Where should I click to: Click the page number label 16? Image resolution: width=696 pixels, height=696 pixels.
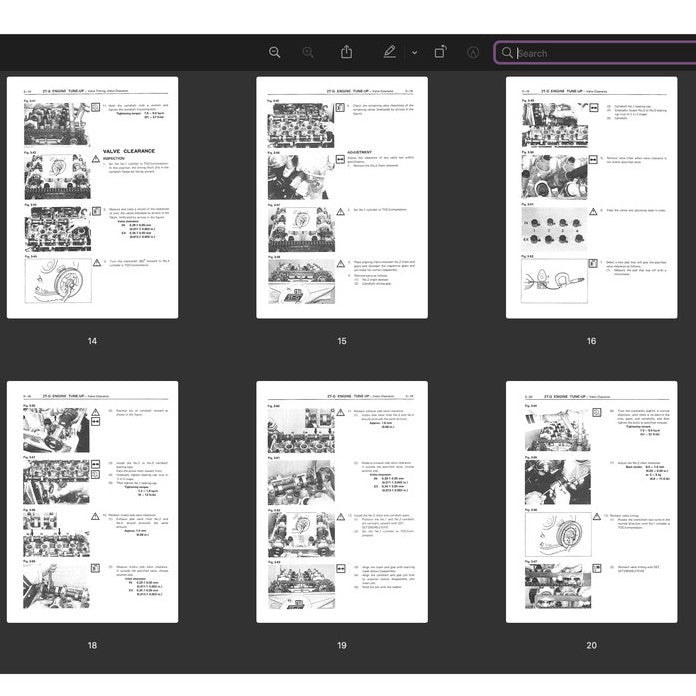tap(591, 341)
